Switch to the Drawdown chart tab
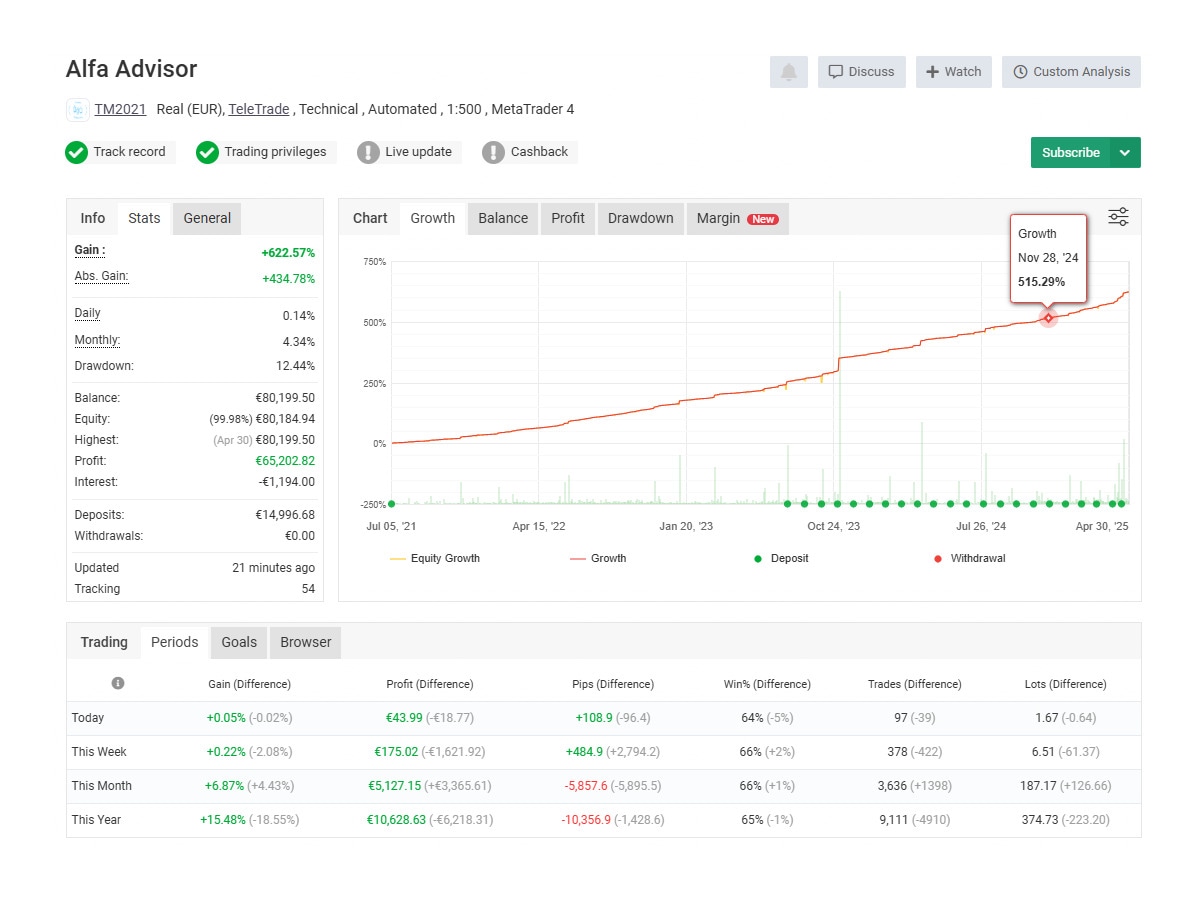The width and height of the screenshot is (1200, 900). click(640, 218)
